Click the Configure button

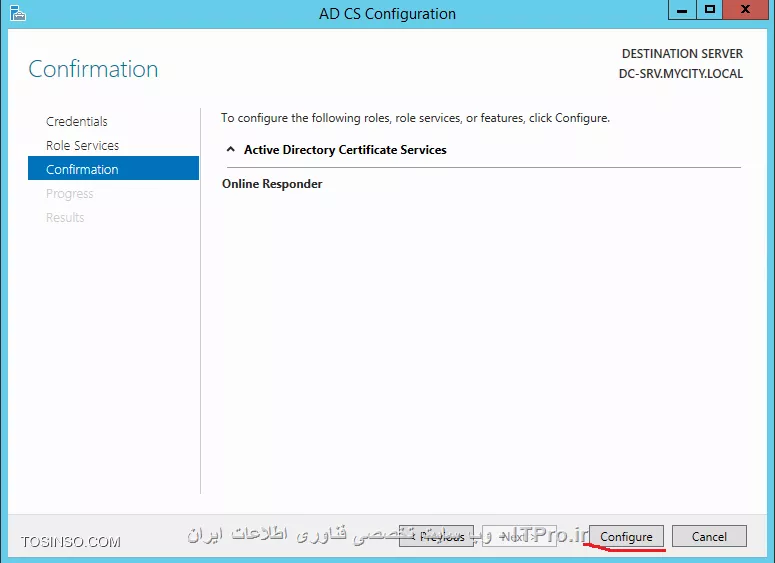626,536
